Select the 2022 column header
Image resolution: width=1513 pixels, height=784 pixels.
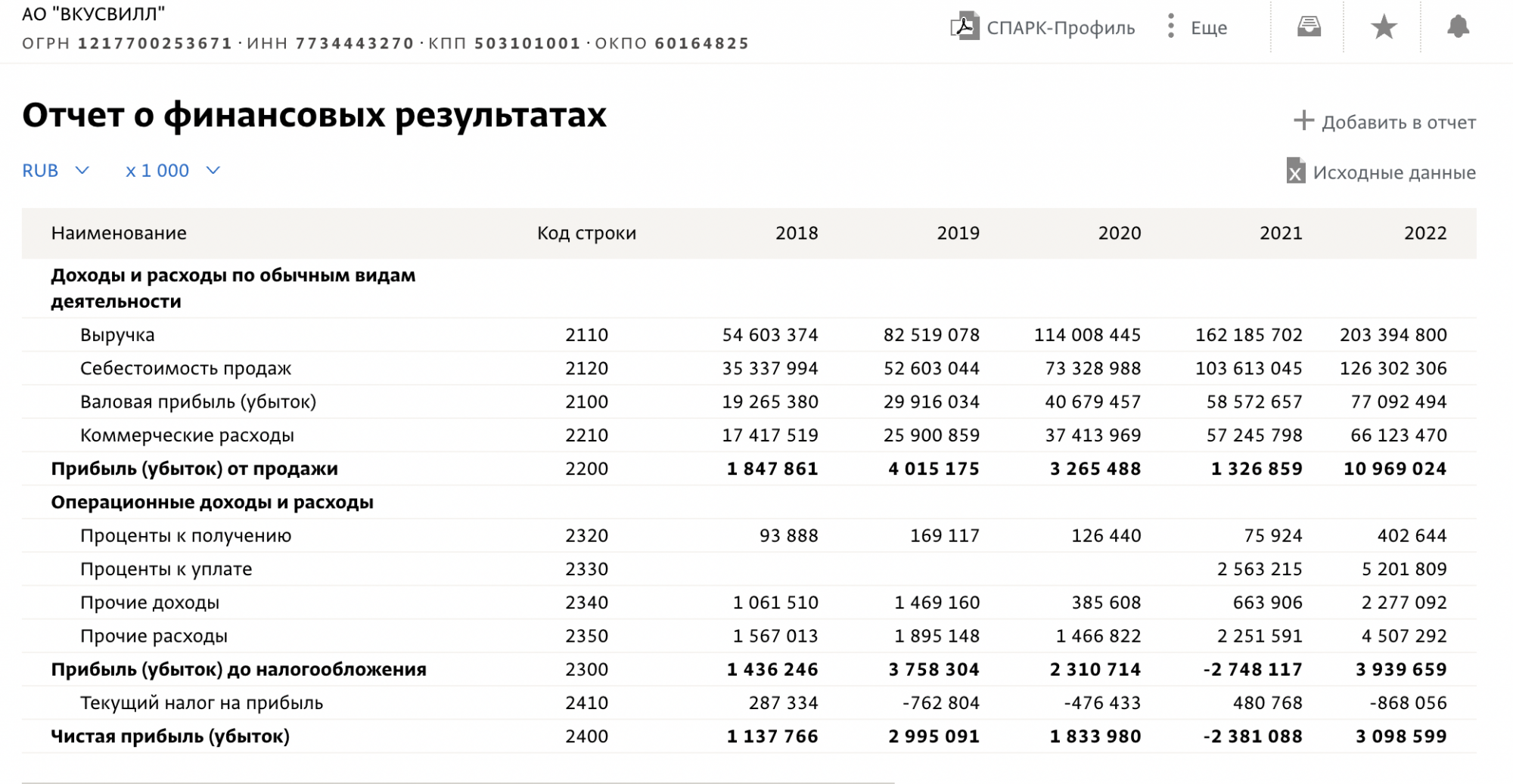point(1424,233)
